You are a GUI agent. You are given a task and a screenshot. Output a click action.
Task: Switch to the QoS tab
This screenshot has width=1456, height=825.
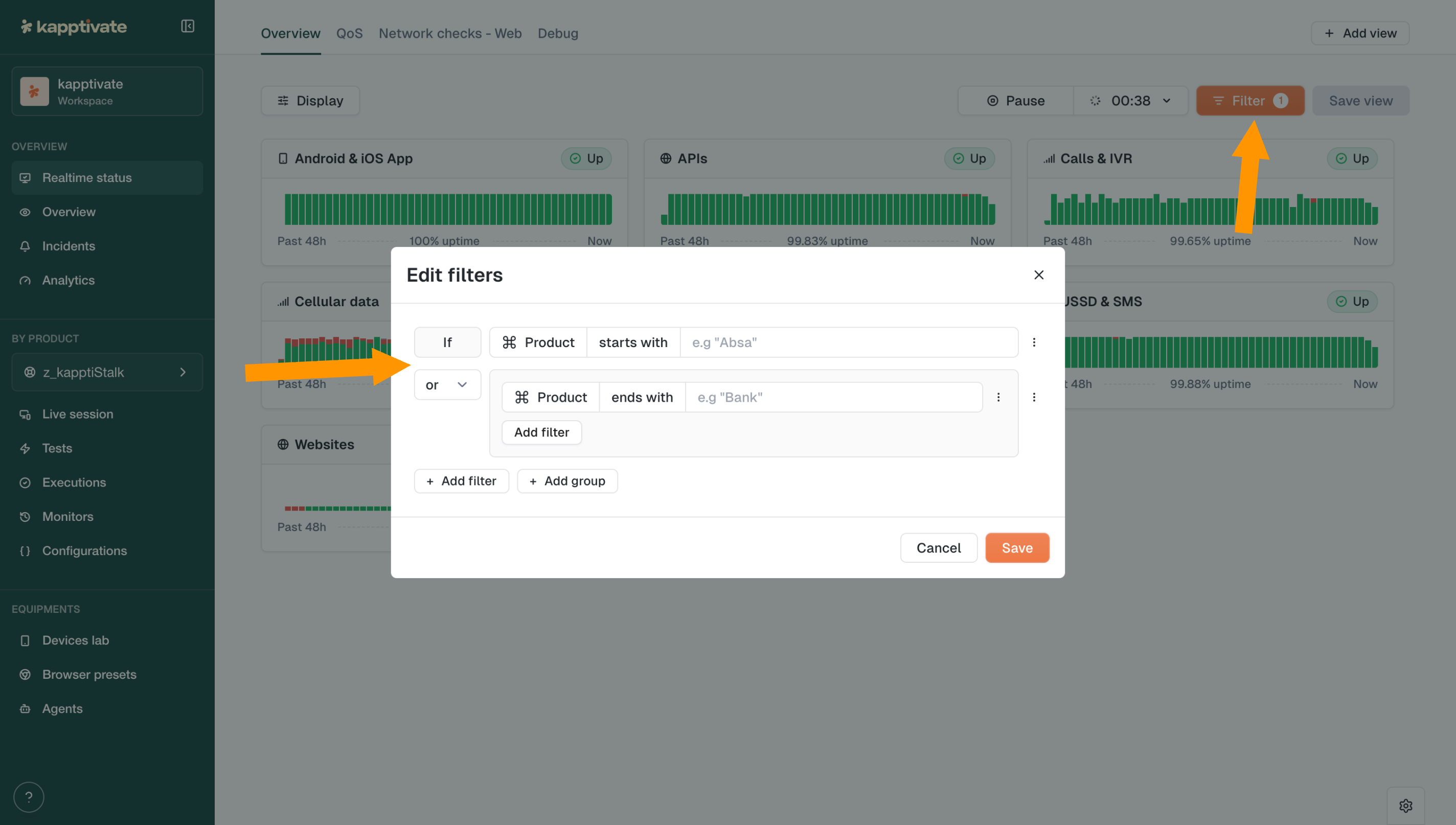point(349,33)
